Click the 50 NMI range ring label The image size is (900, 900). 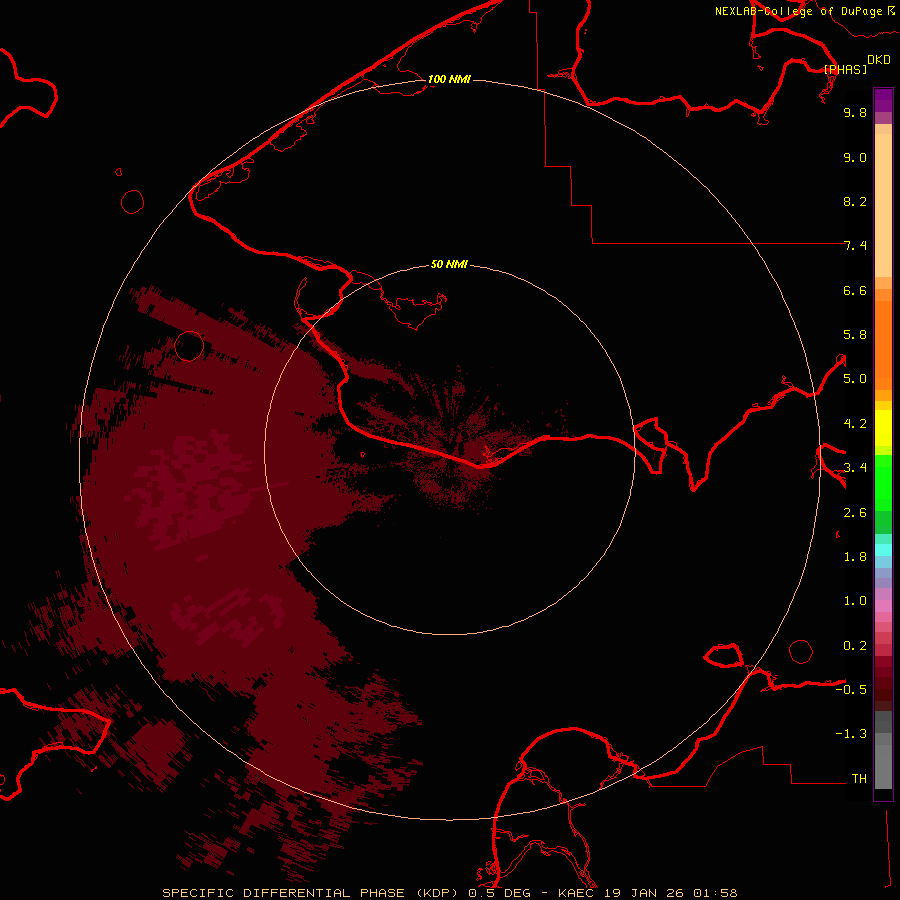tap(449, 264)
